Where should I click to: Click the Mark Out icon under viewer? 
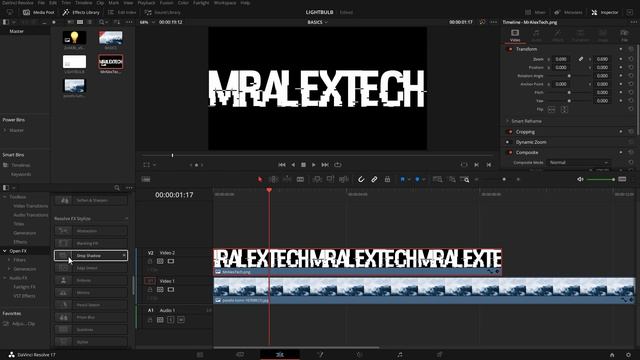pyautogui.click(x=489, y=164)
